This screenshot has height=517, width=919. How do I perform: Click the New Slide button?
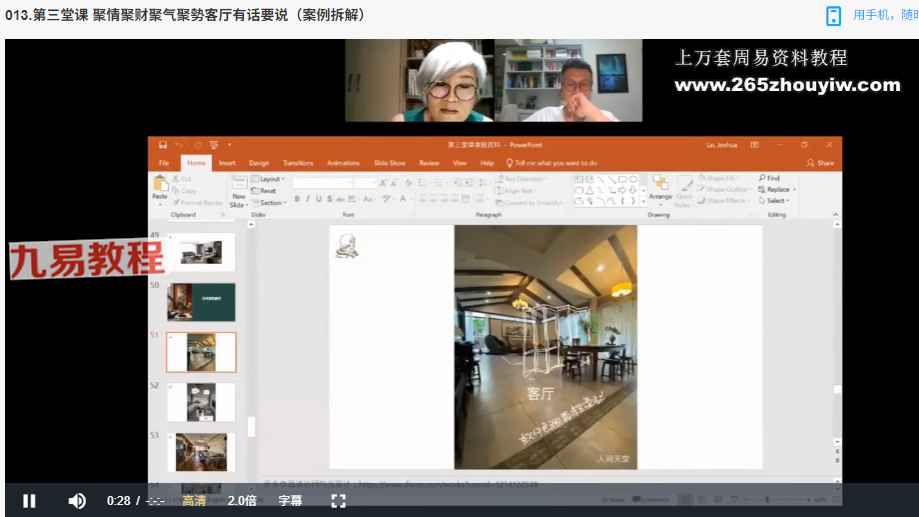click(x=238, y=192)
